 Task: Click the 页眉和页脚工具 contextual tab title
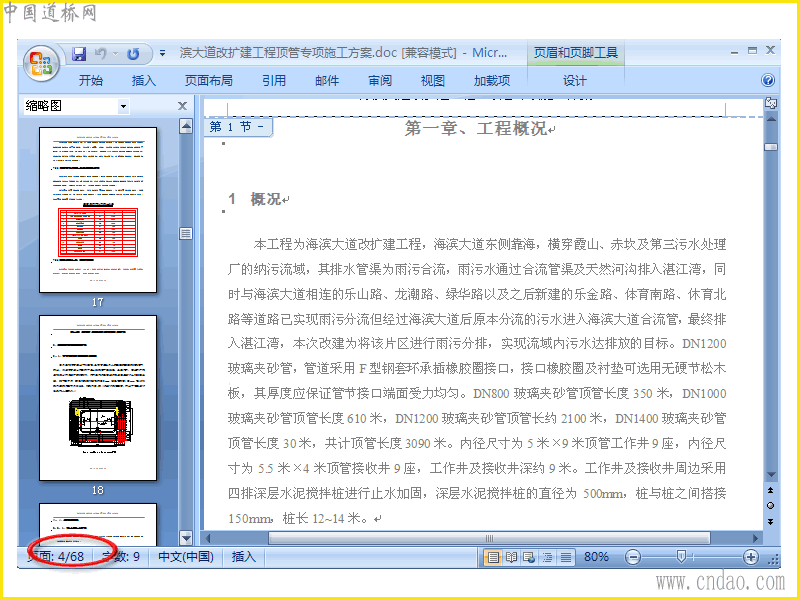point(576,53)
